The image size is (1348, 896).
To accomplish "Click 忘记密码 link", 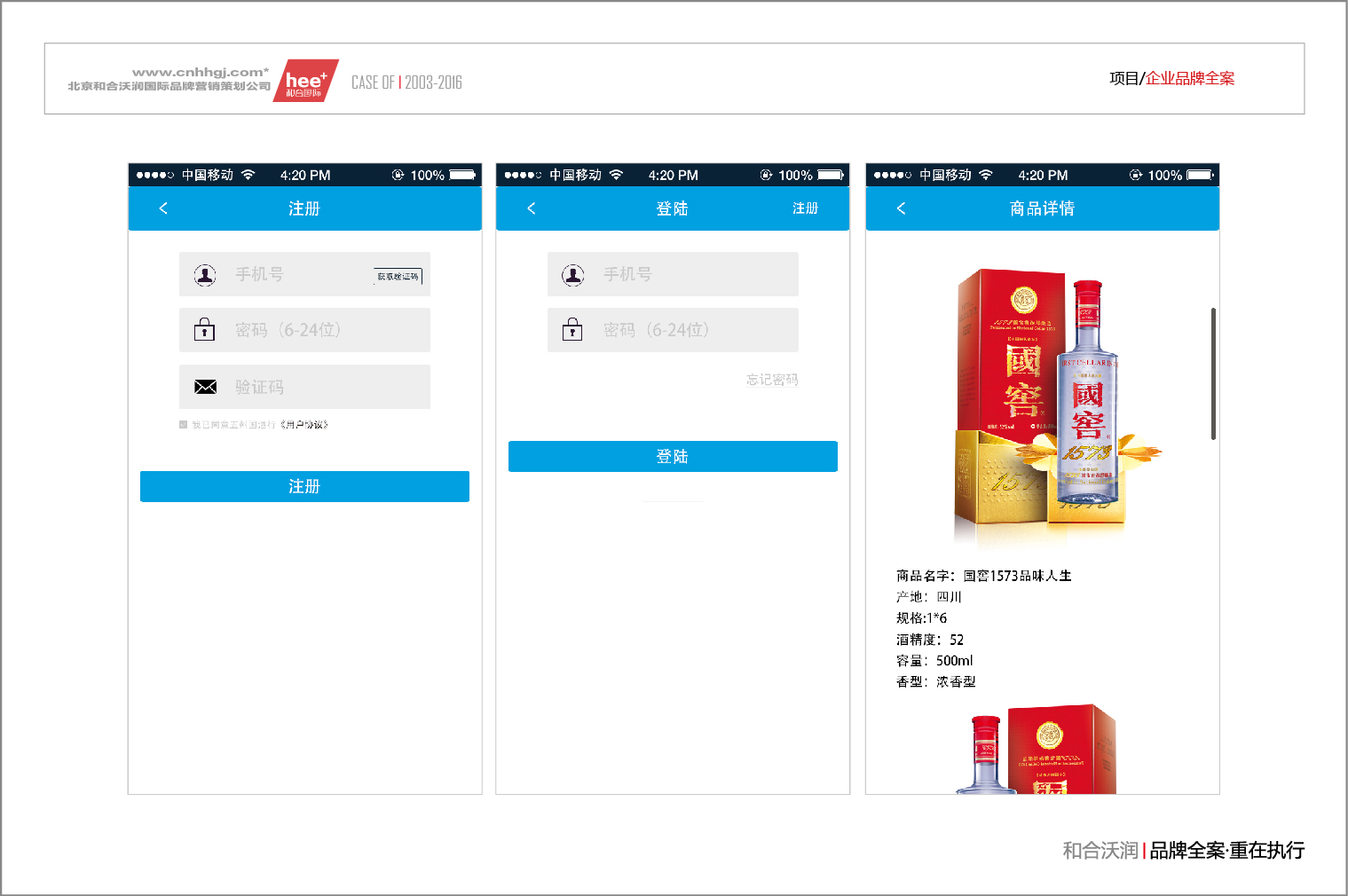I will coord(772,380).
